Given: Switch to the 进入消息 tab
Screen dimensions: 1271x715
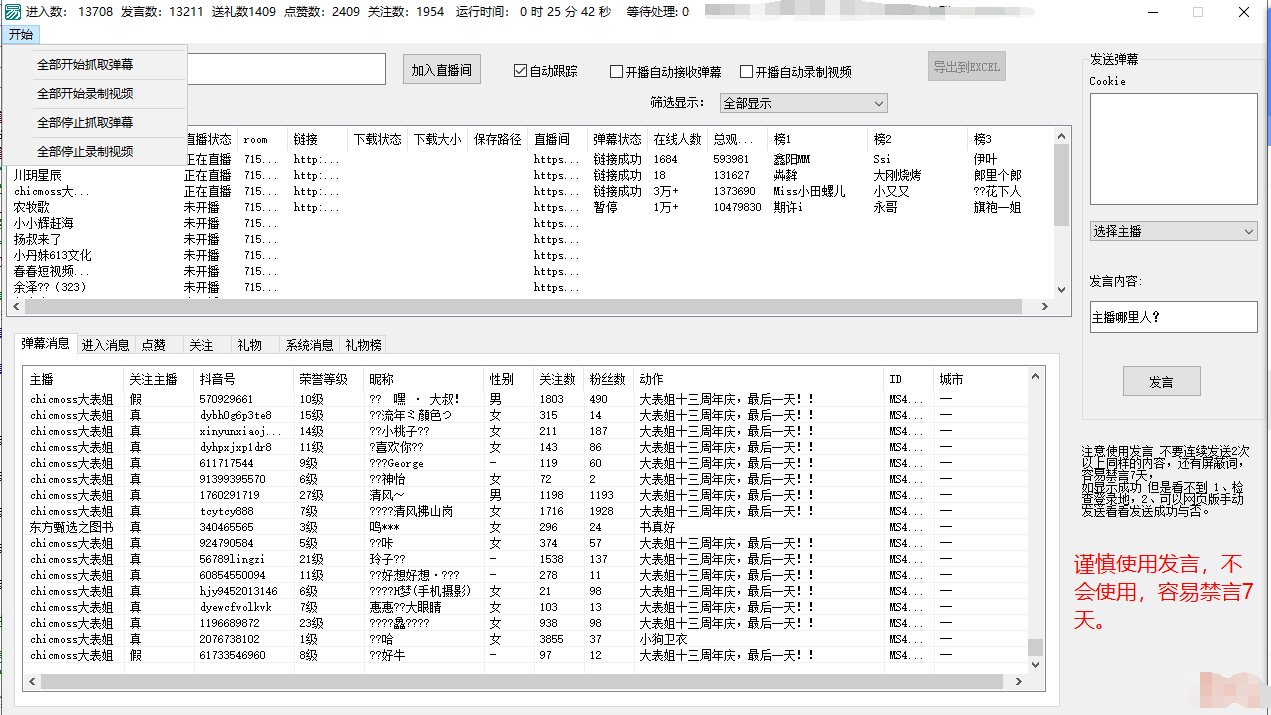Looking at the screenshot, I should (x=105, y=345).
